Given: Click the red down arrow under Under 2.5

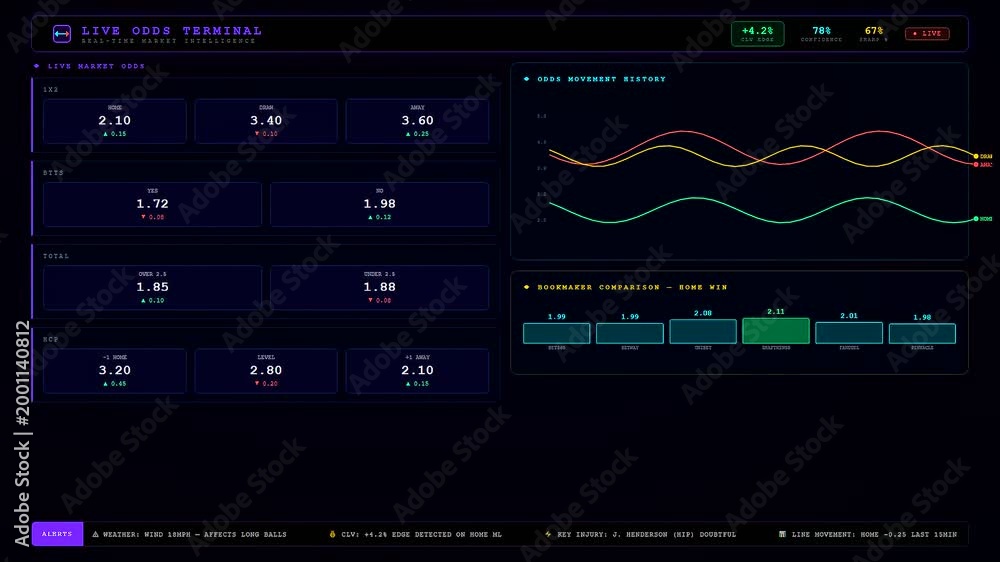Looking at the screenshot, I should pos(371,300).
